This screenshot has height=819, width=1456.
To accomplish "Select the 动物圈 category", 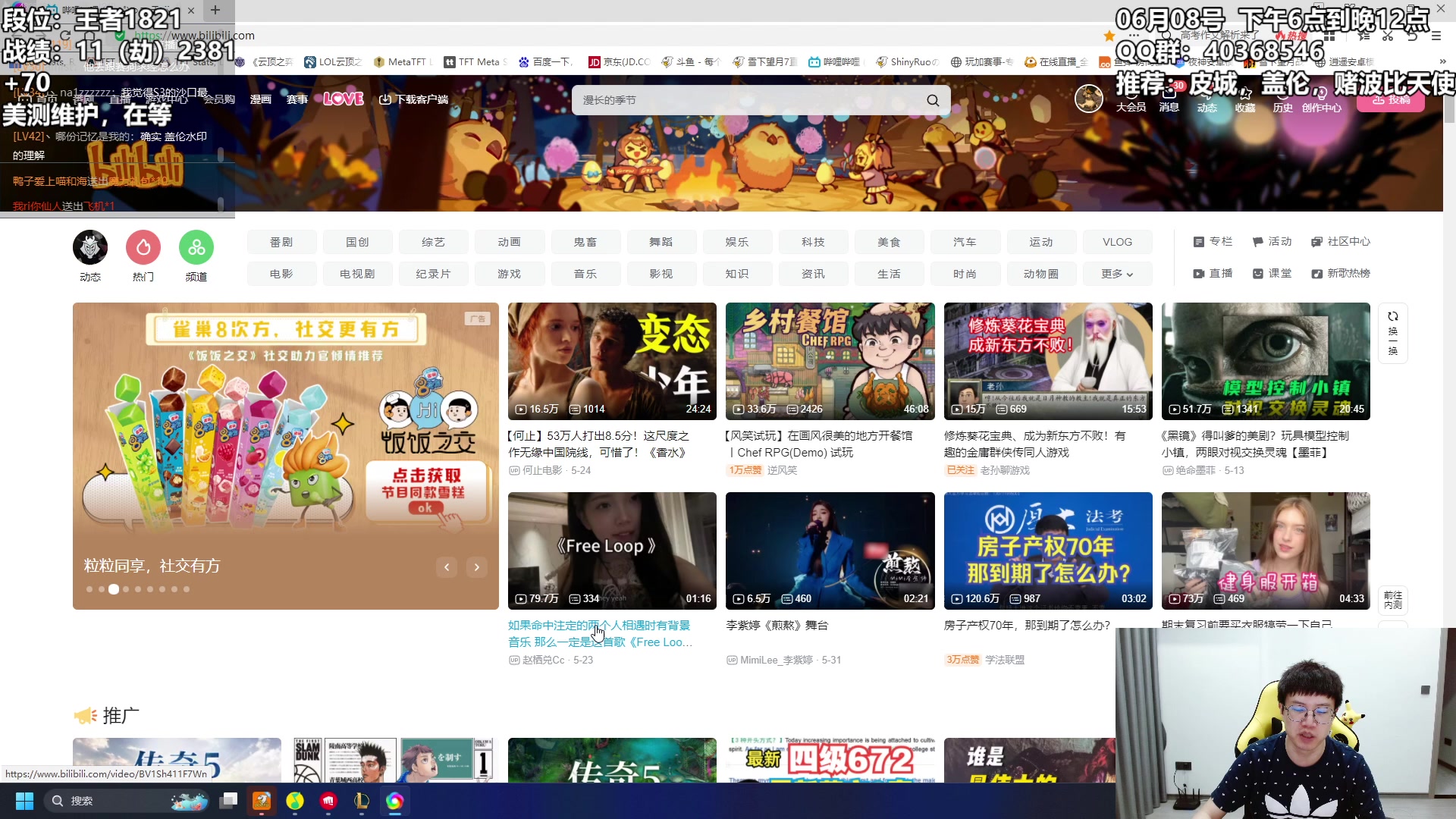I will coord(1041,274).
